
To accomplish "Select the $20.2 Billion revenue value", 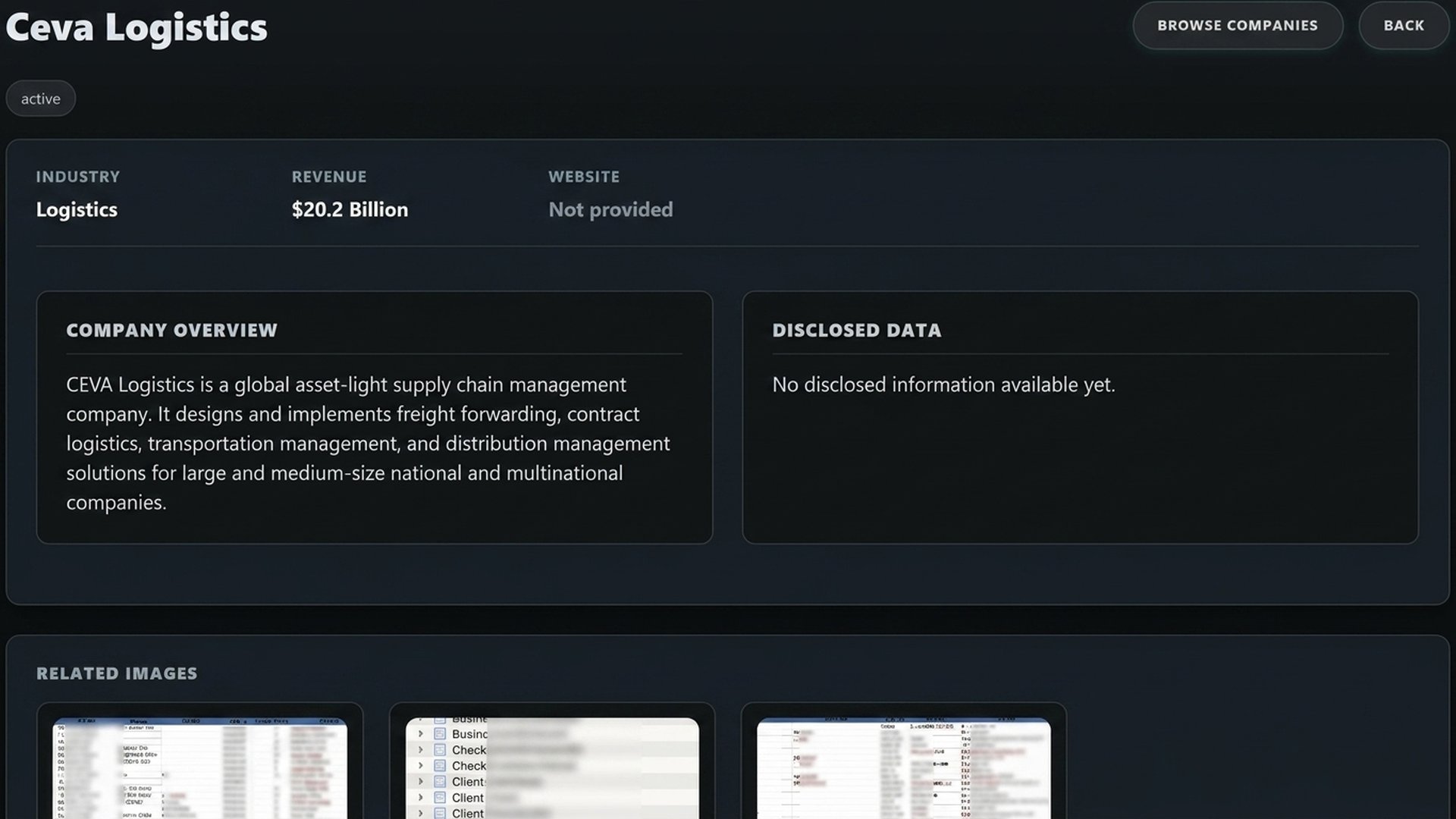I will 350,209.
